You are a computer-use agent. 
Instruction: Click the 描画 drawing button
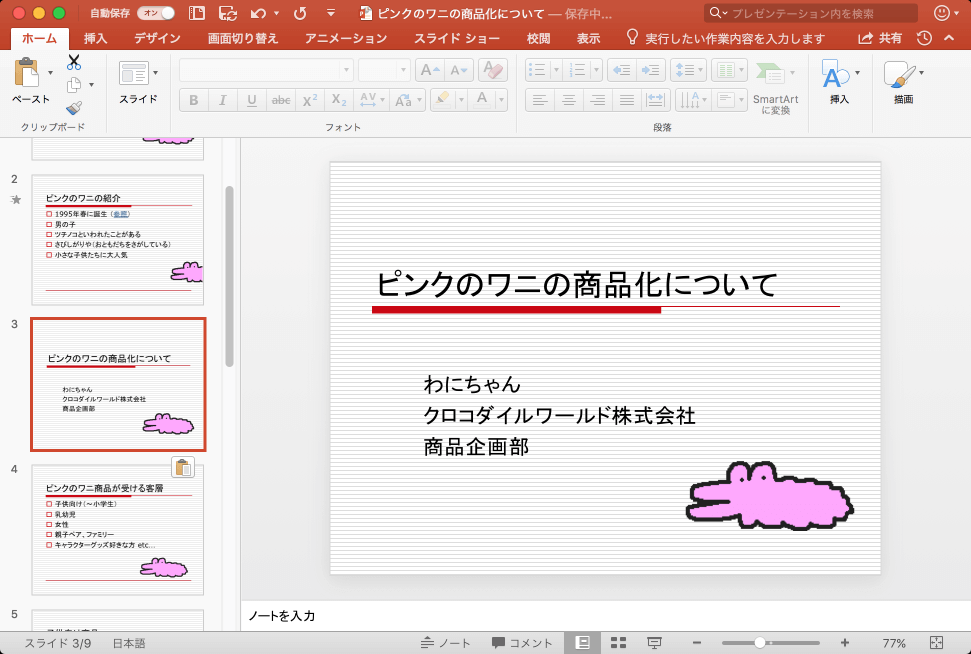(903, 82)
